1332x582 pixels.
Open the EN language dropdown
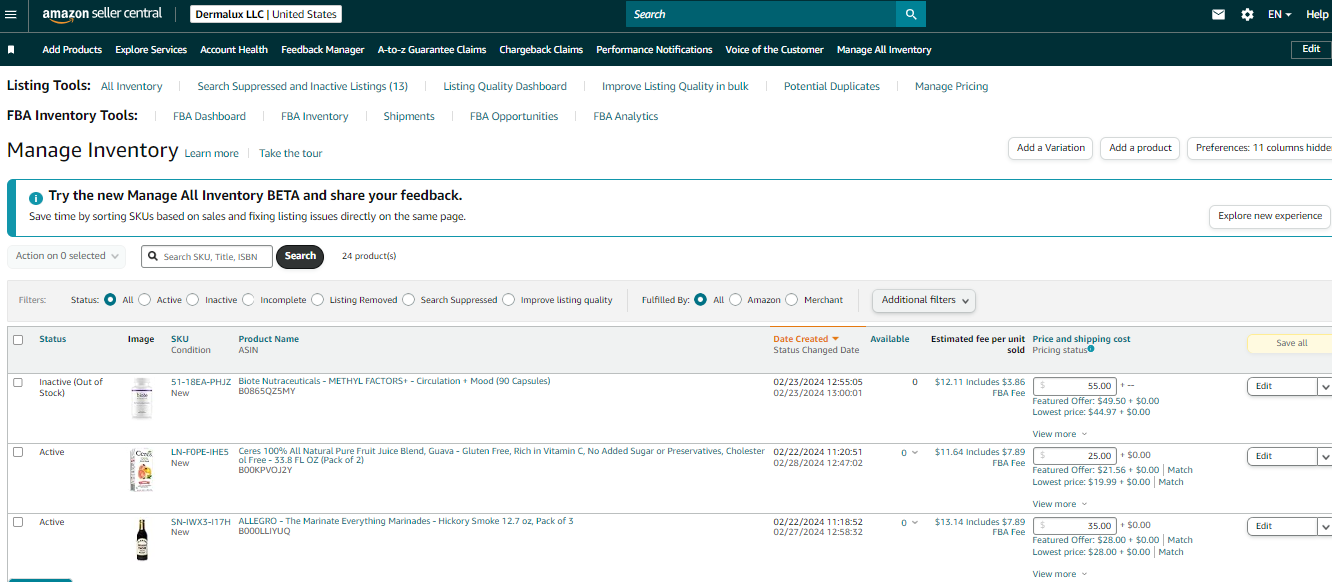pyautogui.click(x=1280, y=14)
